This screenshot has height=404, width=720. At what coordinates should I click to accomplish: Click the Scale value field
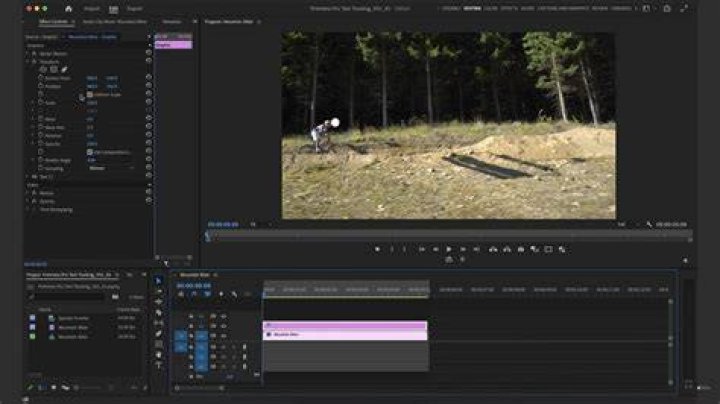click(x=92, y=103)
